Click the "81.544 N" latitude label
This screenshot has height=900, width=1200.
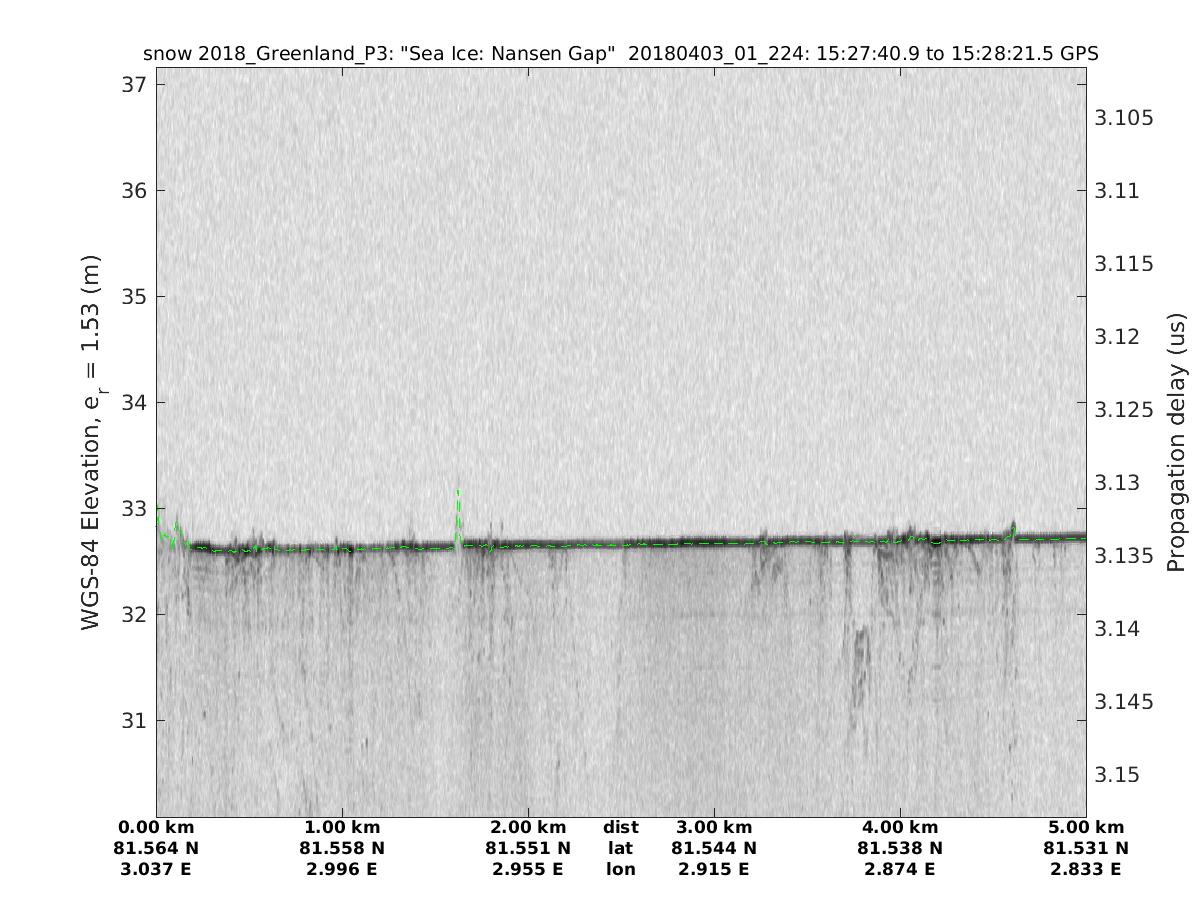(x=714, y=848)
